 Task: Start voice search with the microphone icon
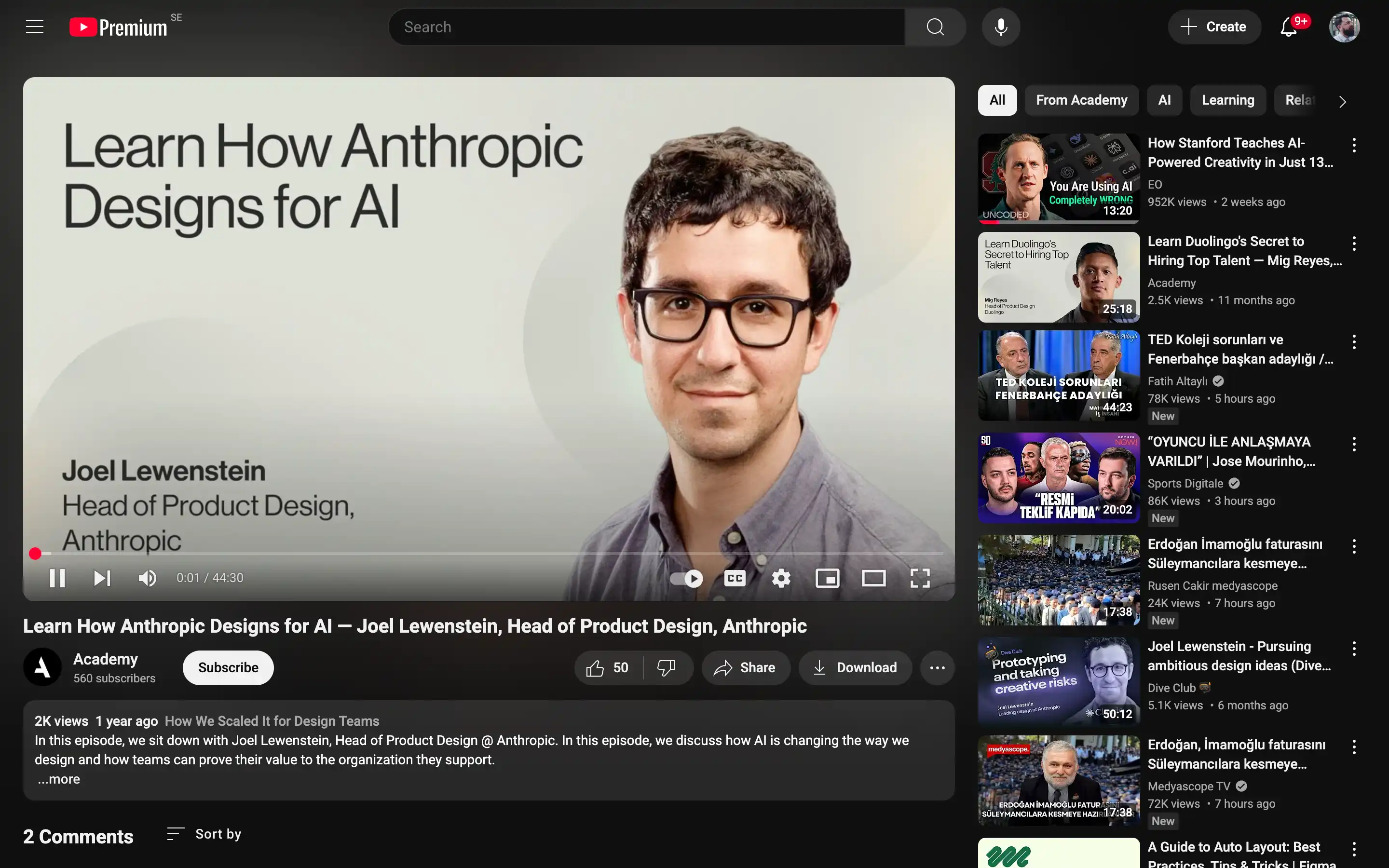tap(1001, 27)
